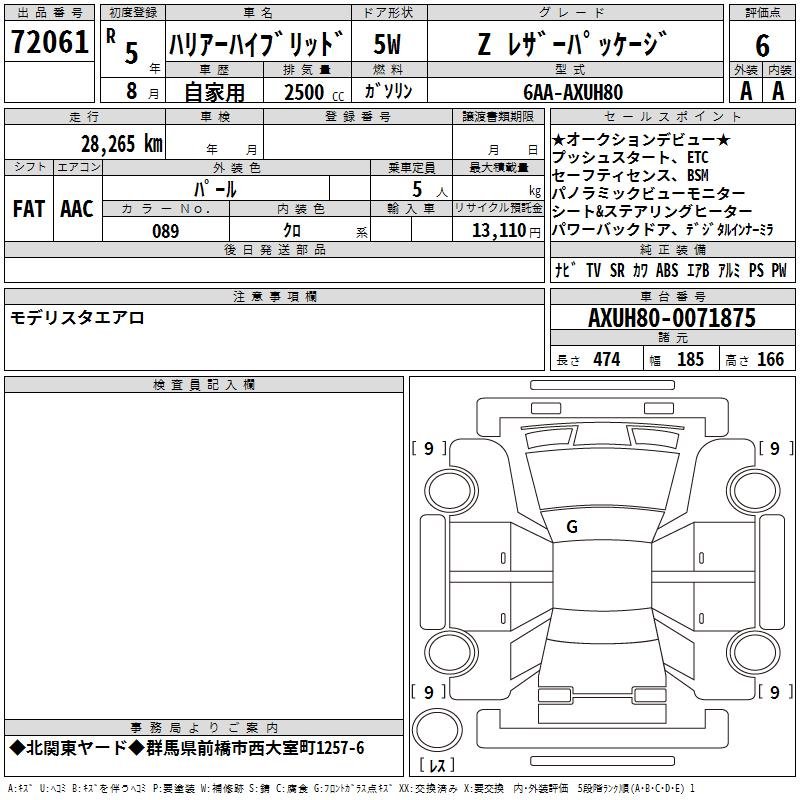Image resolution: width=800 pixels, height=800 pixels.
Task: Click the width value 185
Action: (x=690, y=359)
